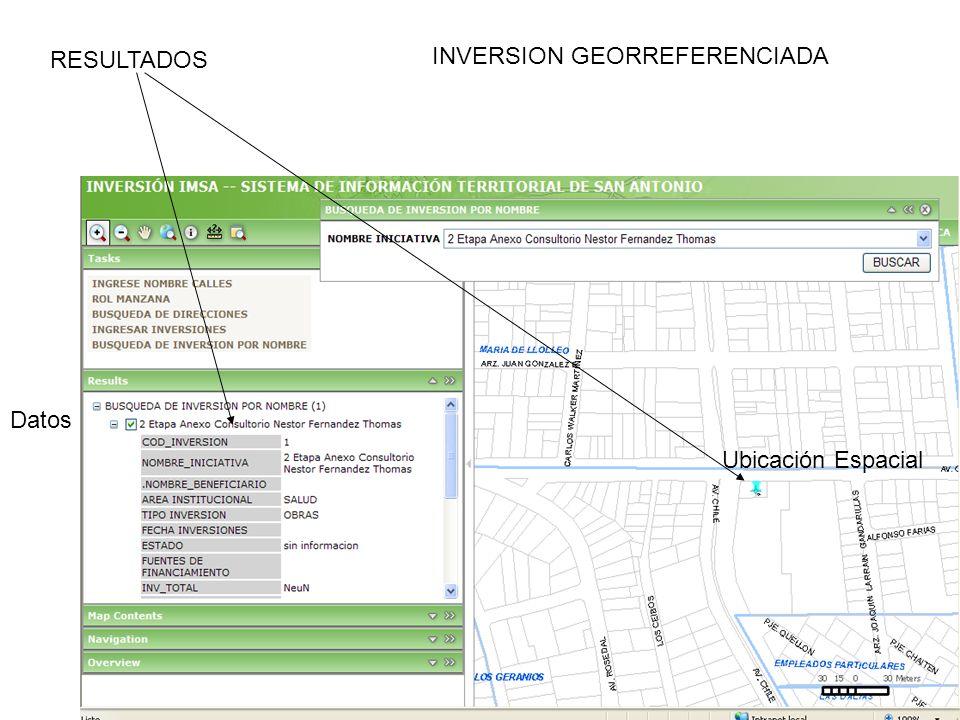
Task: Click the cyan pushpin marker on map
Action: point(757,488)
